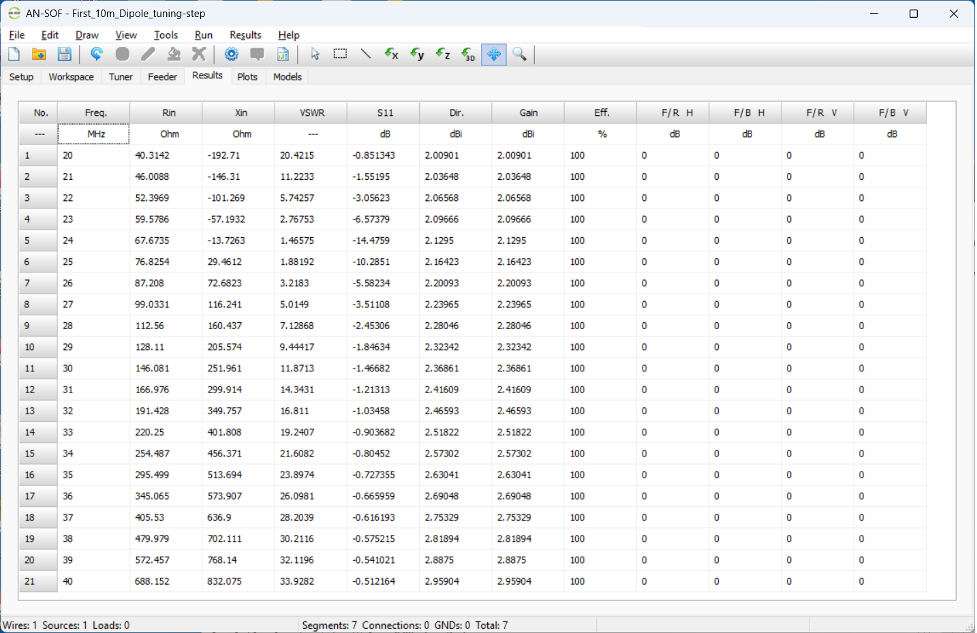977x633 pixels.
Task: Rotate view around the Z axis
Action: (443, 54)
